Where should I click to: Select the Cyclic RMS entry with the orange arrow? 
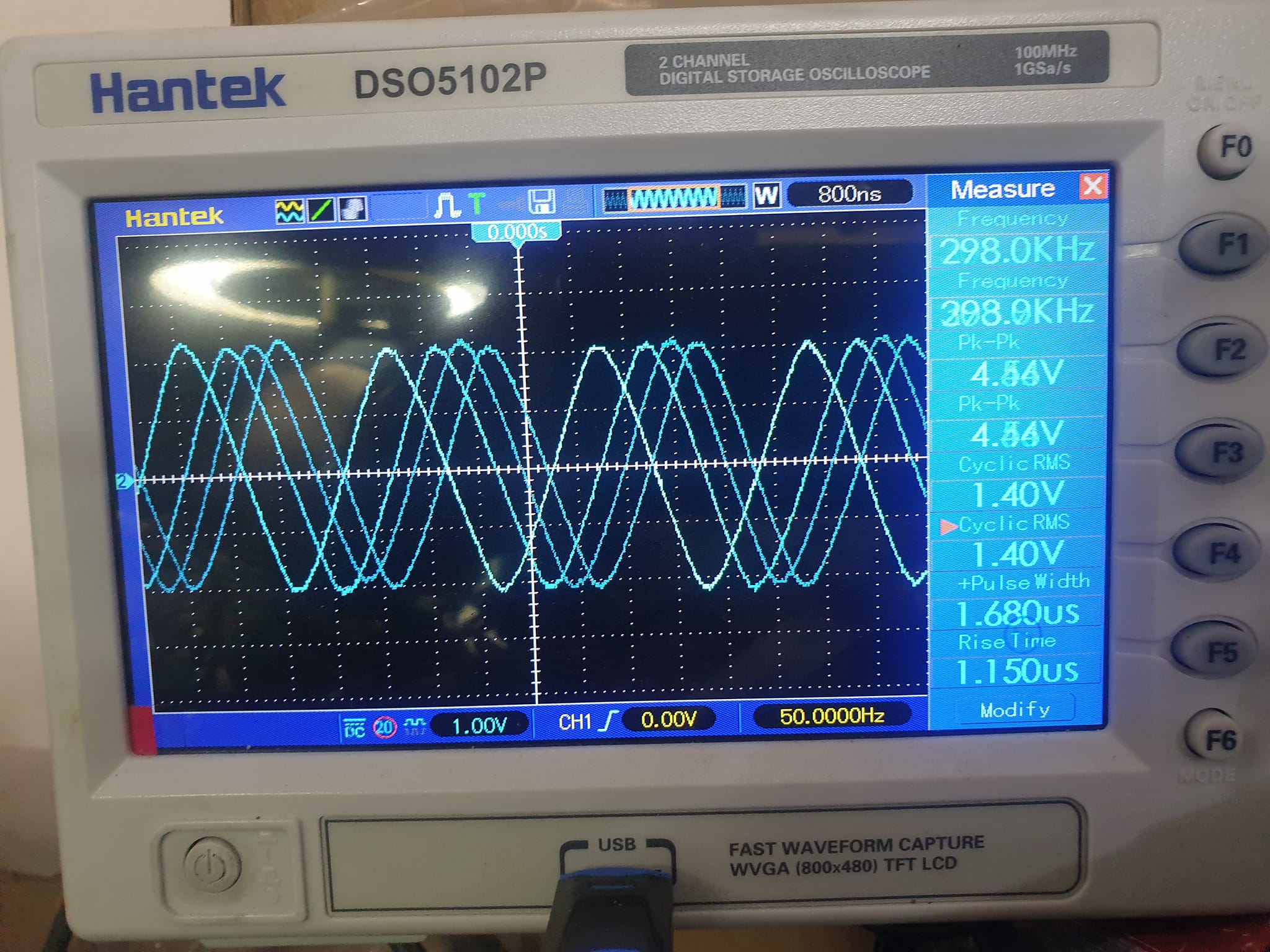1017,541
